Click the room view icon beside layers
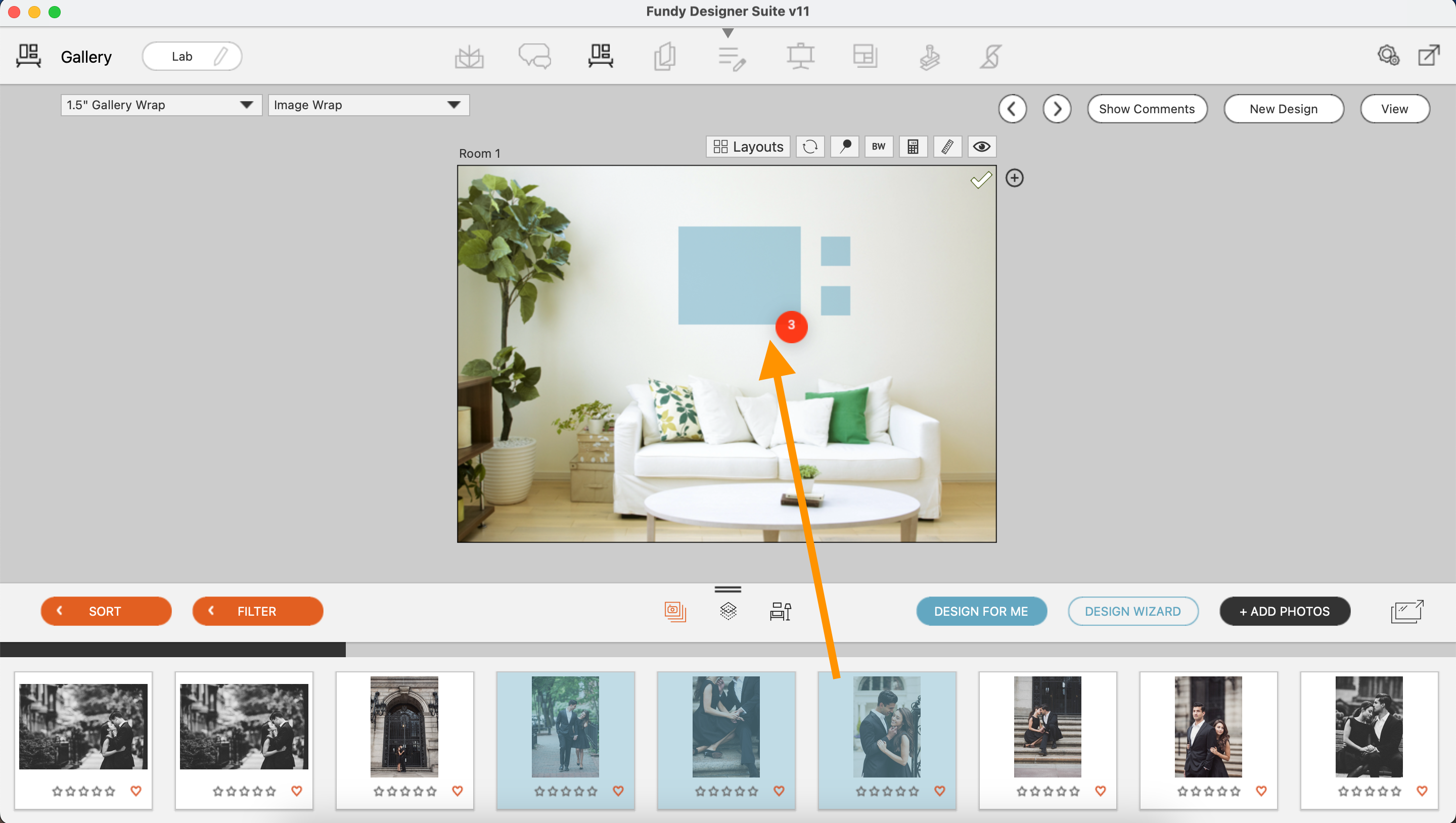Image resolution: width=1456 pixels, height=823 pixels. [780, 611]
